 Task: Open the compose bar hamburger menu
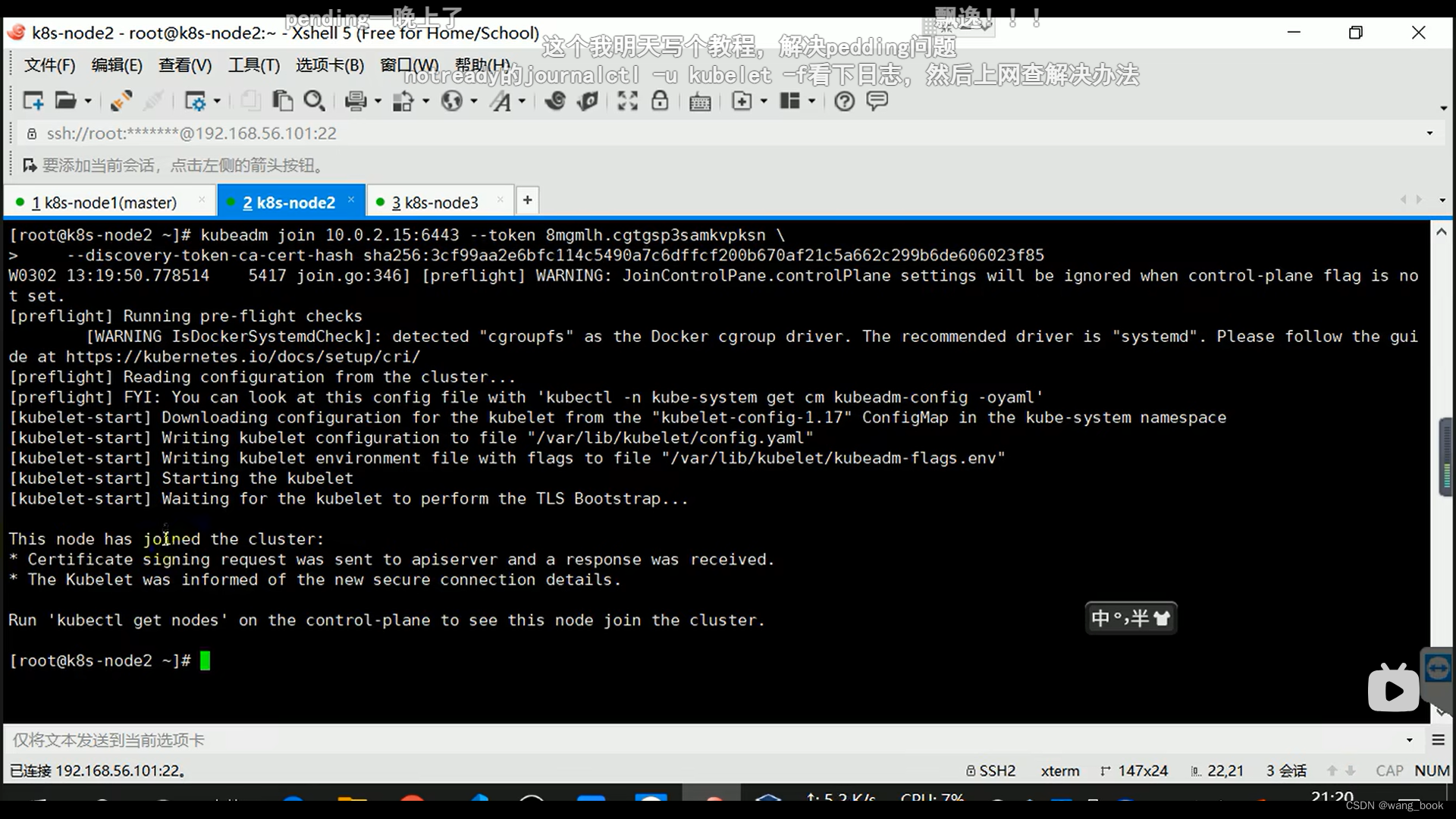coord(1438,740)
